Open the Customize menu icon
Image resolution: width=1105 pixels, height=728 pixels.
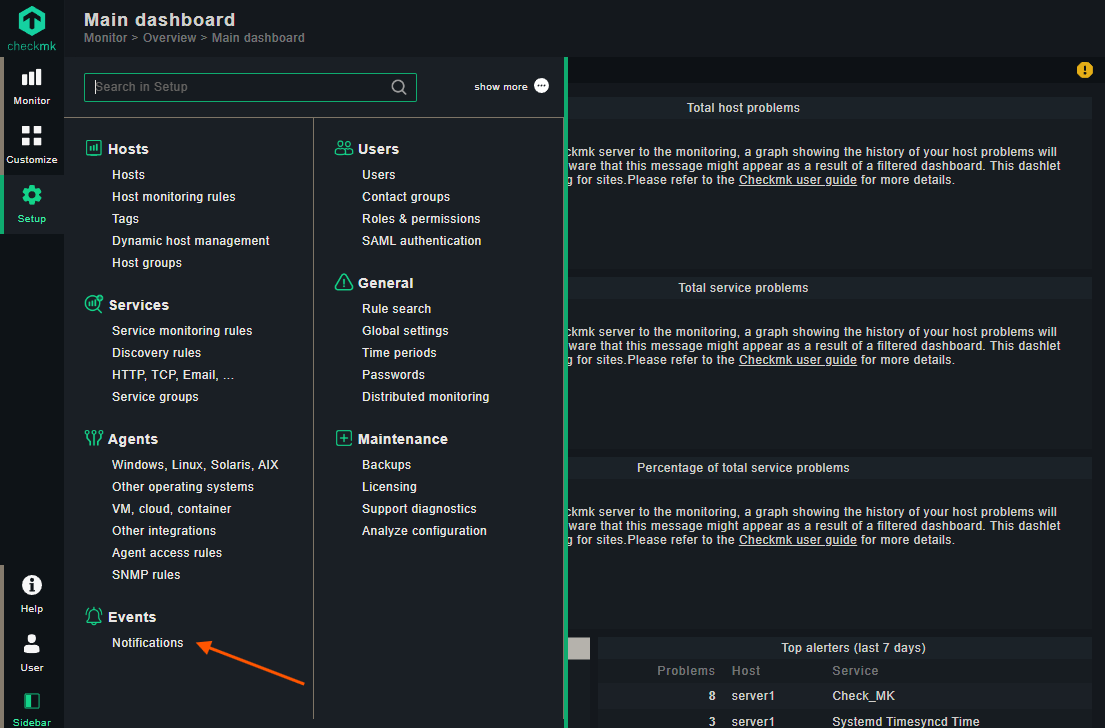coord(32,136)
